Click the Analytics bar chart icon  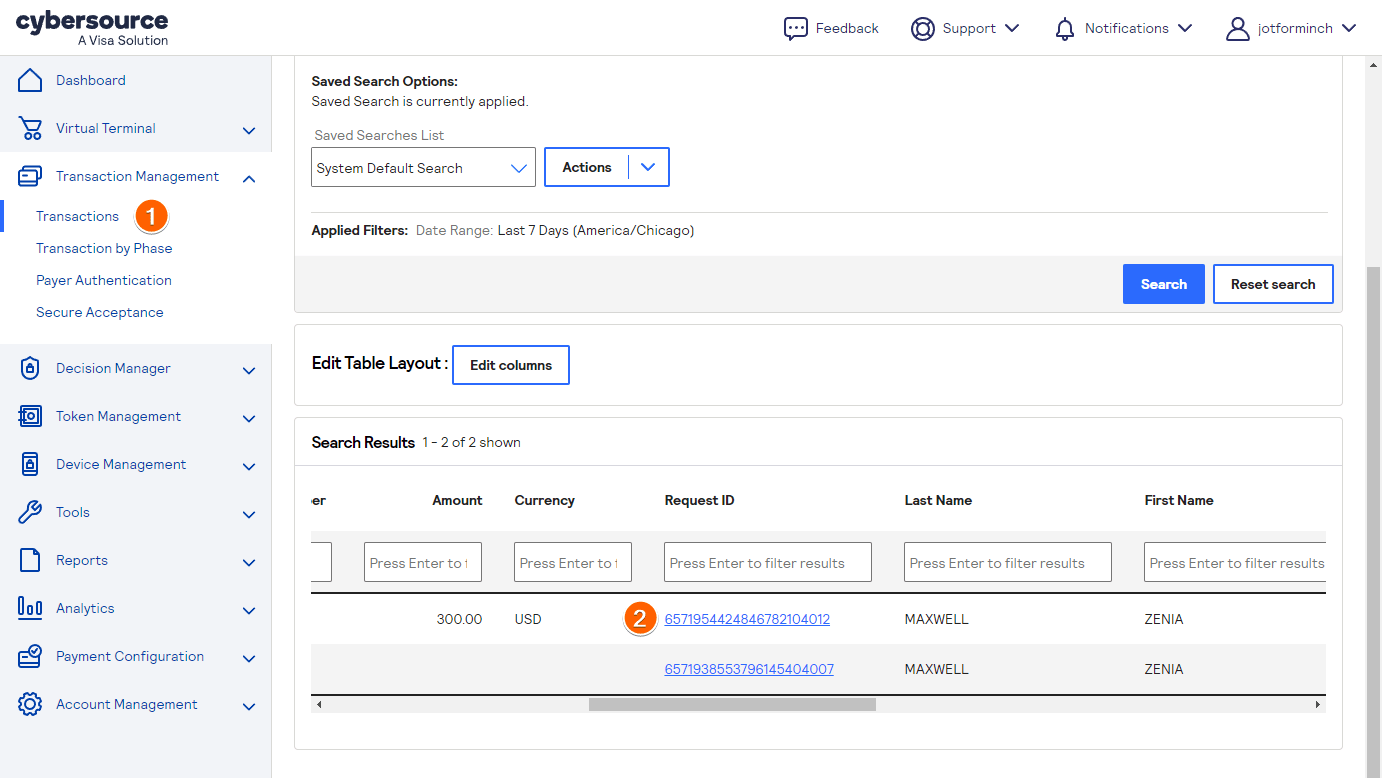point(30,608)
